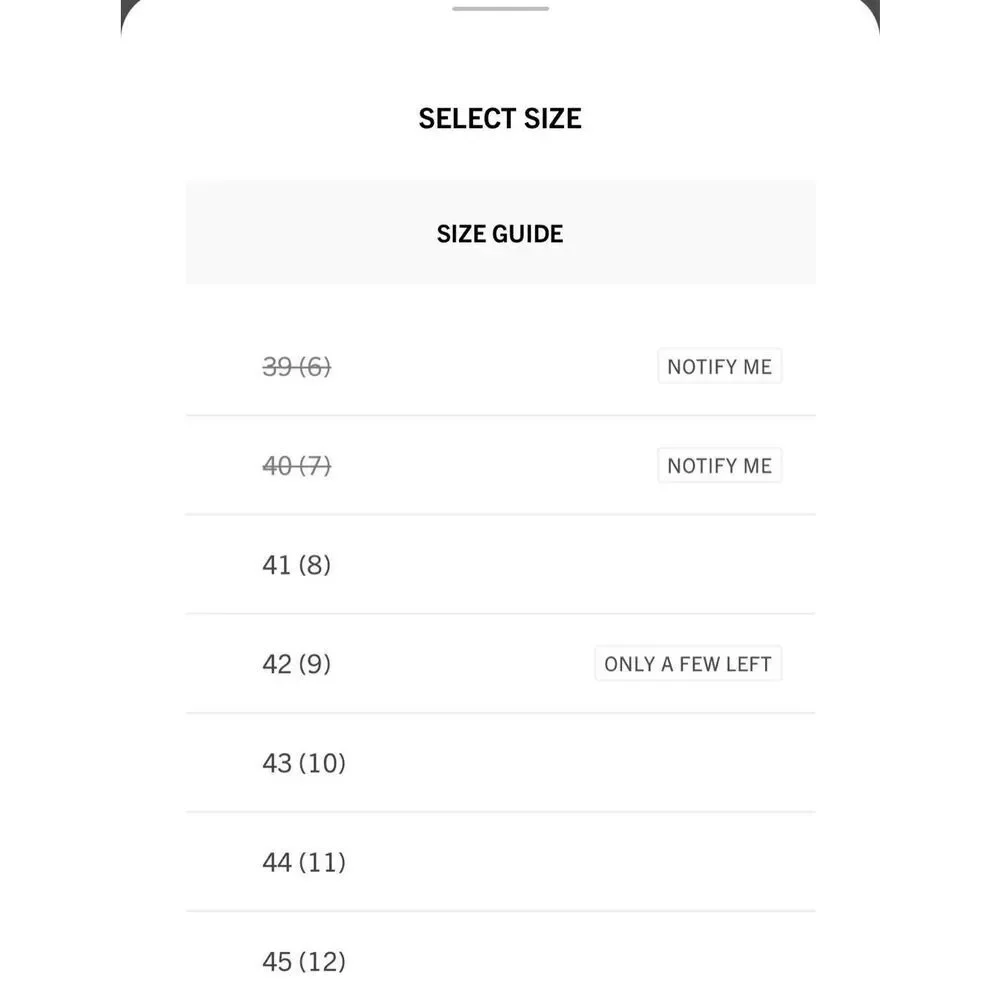The image size is (1000, 1000).
Task: Open the SIZE GUIDE banner
Action: [500, 233]
